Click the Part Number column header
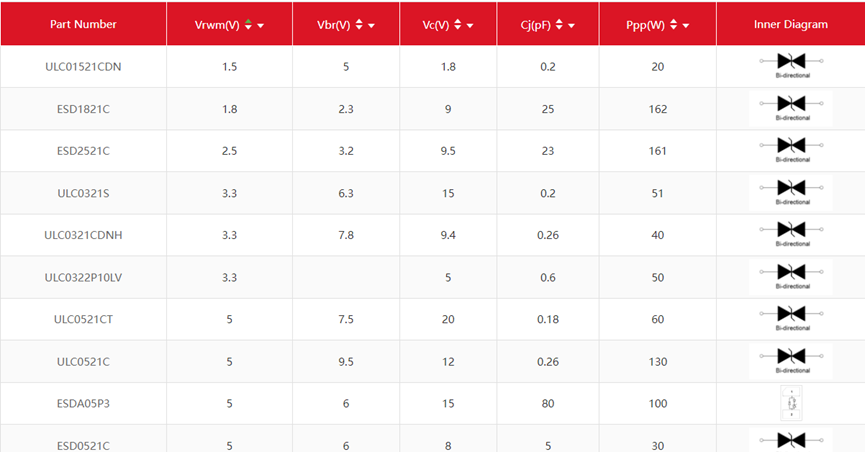 pos(83,24)
